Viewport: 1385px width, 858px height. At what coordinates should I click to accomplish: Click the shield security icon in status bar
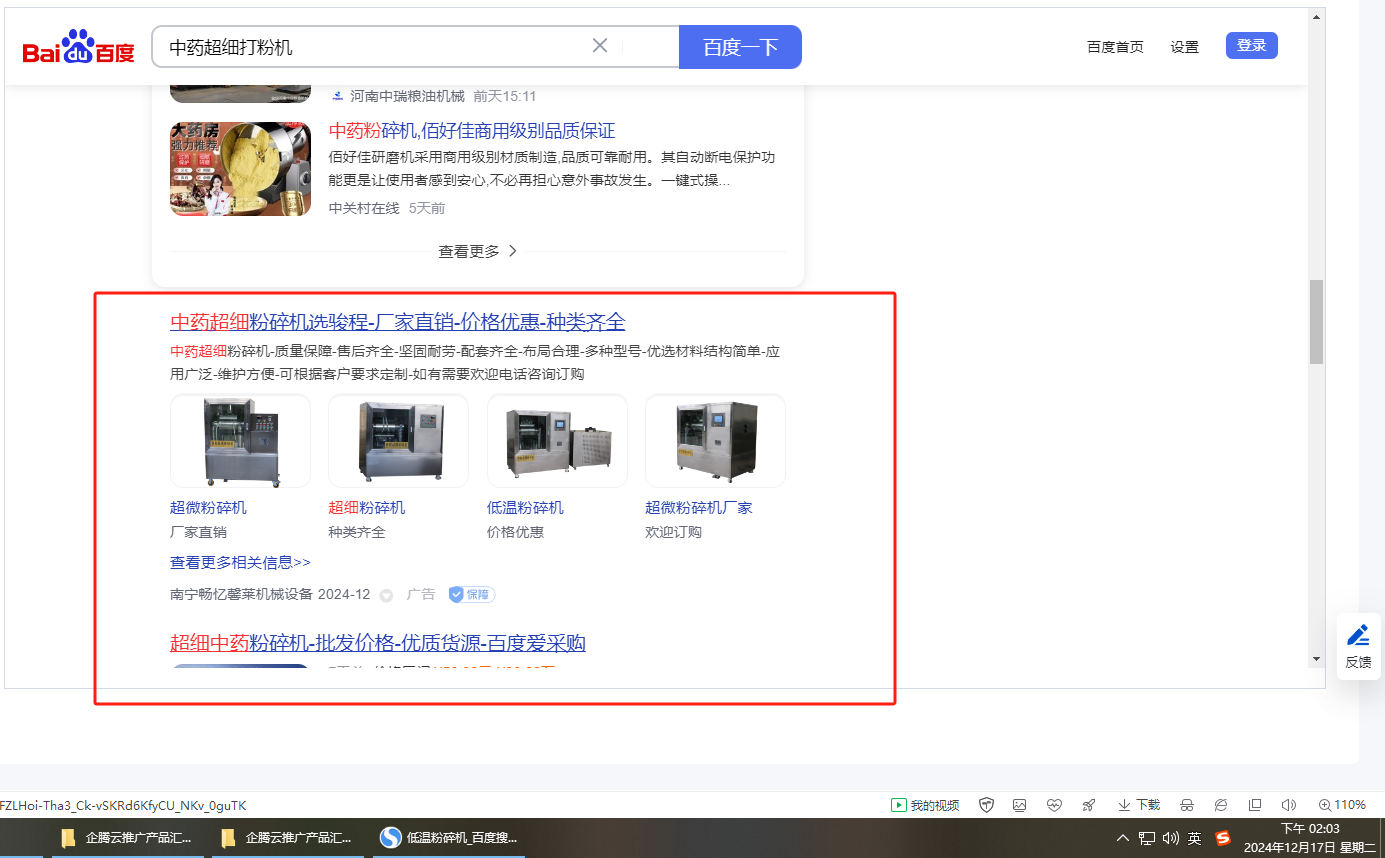pos(986,805)
